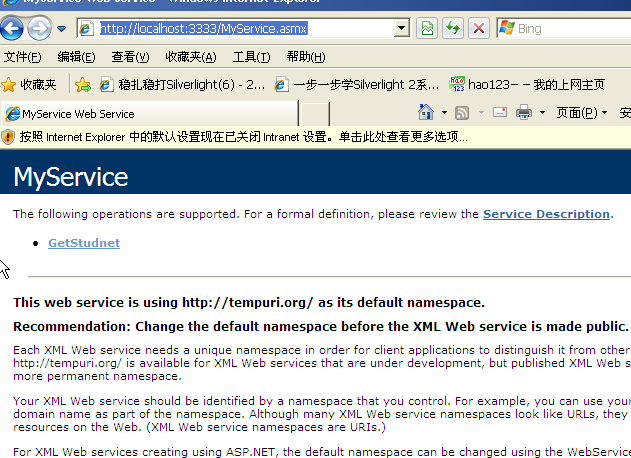The width and height of the screenshot is (631, 458).
Task: Click the information bar shield icon
Action: [x=8, y=137]
